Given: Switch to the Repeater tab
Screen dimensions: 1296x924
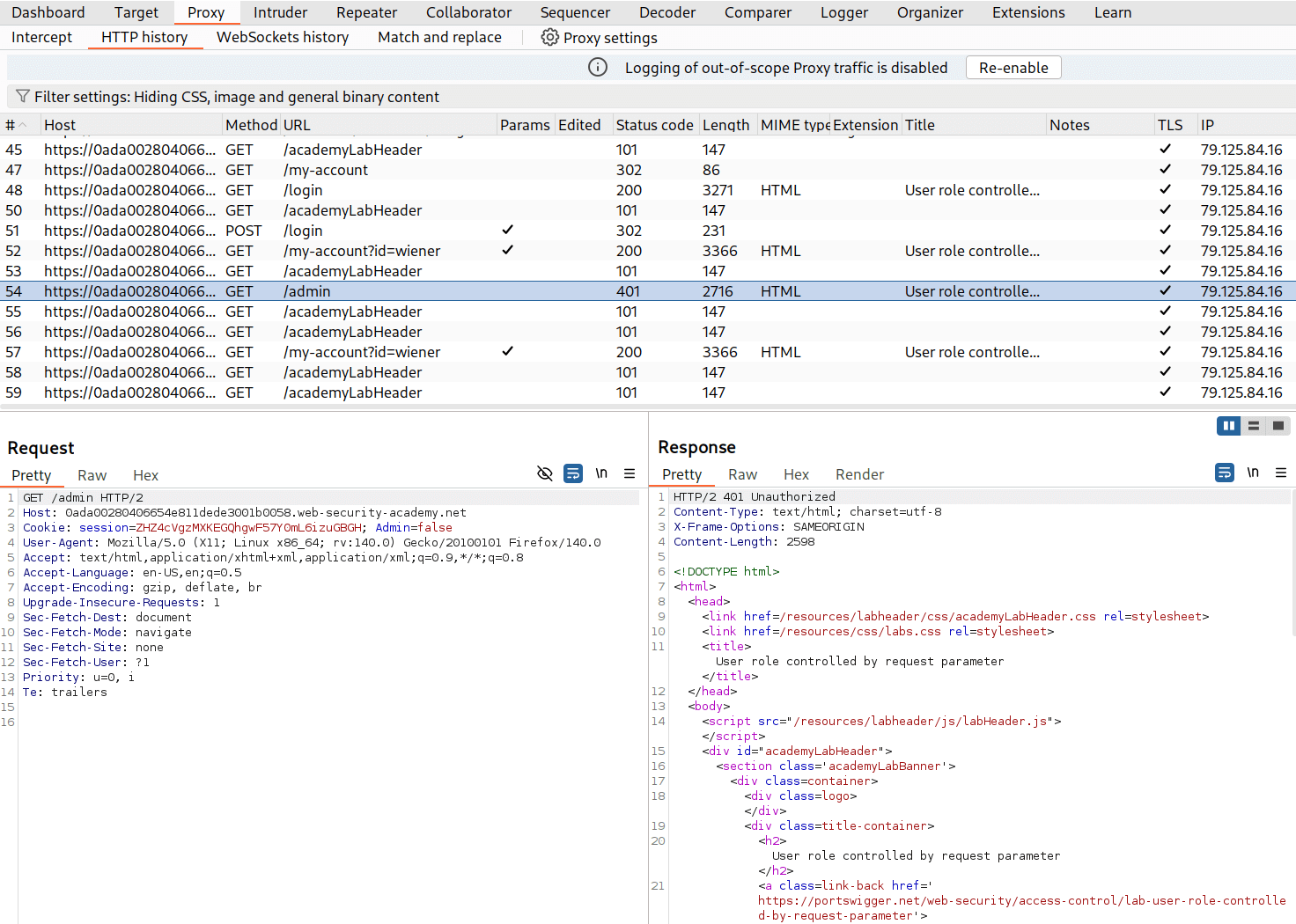Looking at the screenshot, I should pos(366,12).
